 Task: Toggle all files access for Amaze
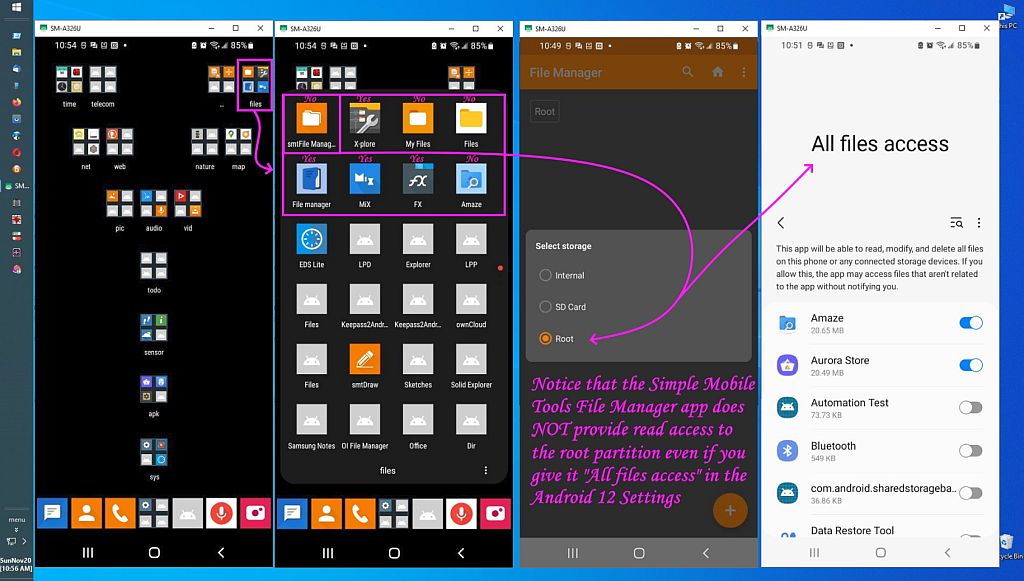tap(970, 323)
